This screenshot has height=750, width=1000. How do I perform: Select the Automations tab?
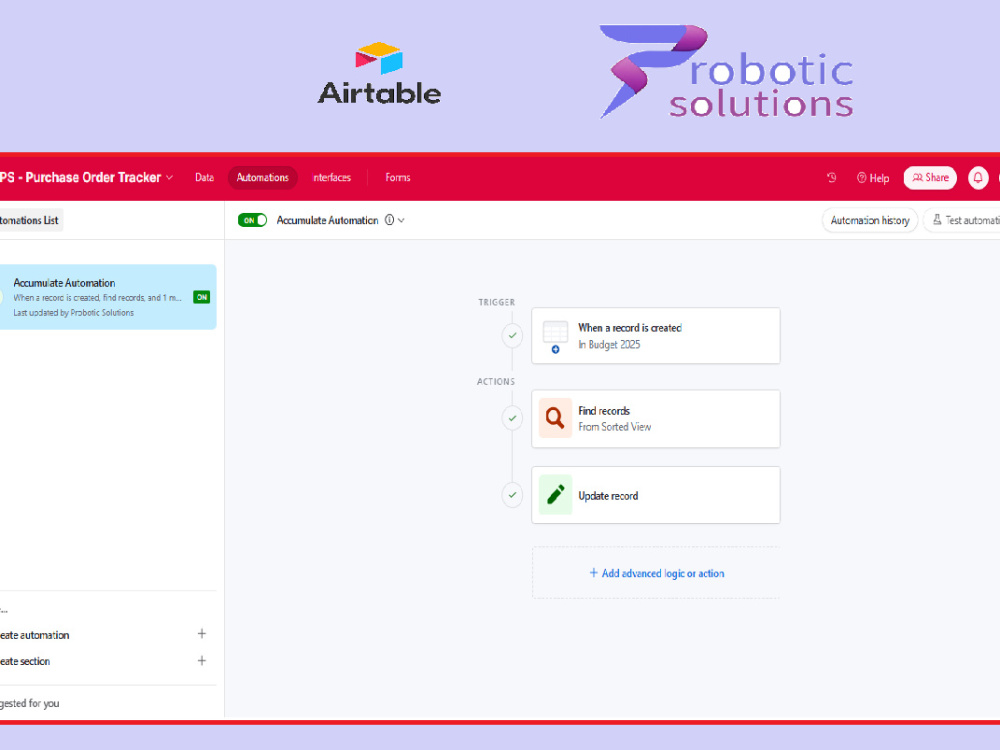[x=263, y=177]
